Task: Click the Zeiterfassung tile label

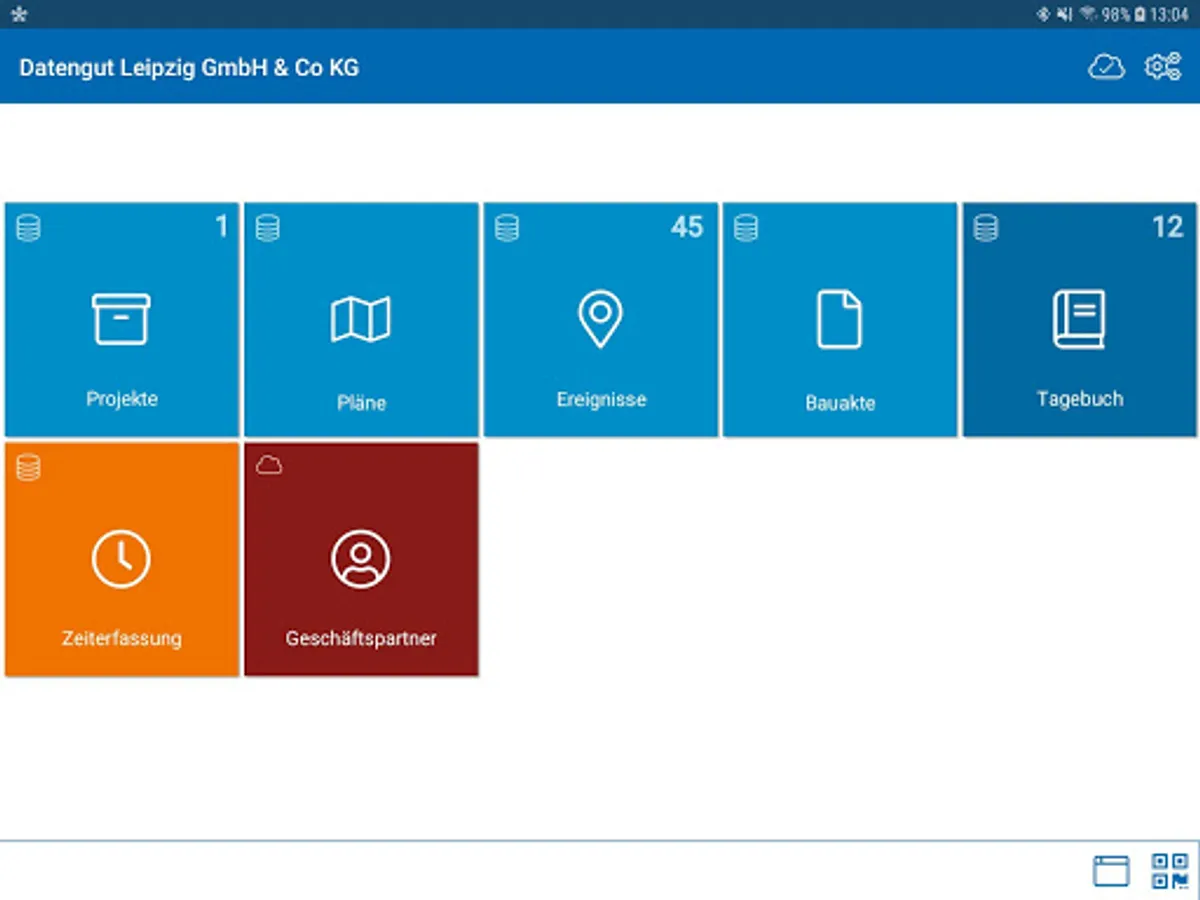Action: coord(122,638)
